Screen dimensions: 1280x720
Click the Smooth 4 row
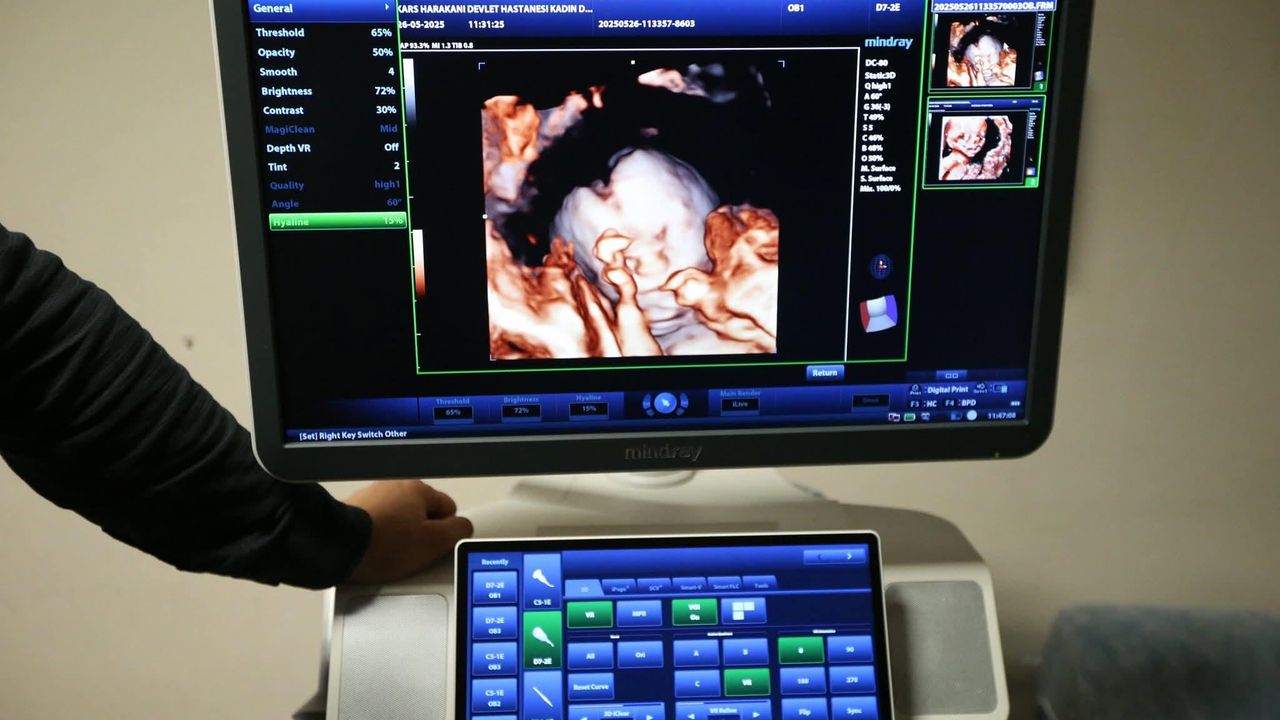(327, 72)
